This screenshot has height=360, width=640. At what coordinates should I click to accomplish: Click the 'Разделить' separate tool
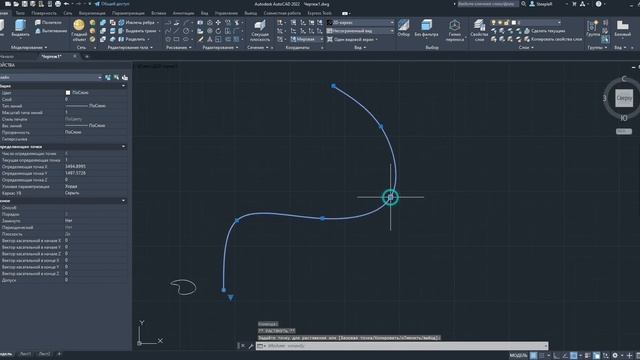point(133,39)
